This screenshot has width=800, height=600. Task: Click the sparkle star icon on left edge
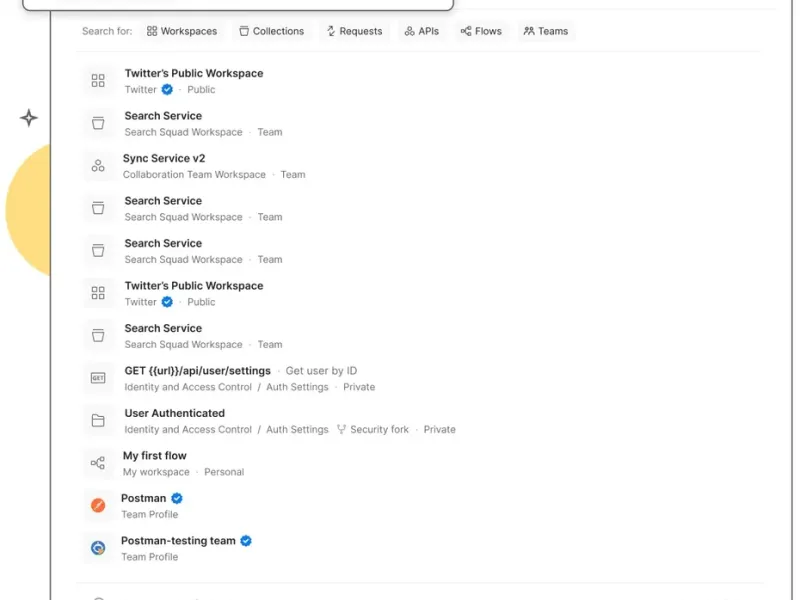tap(29, 118)
